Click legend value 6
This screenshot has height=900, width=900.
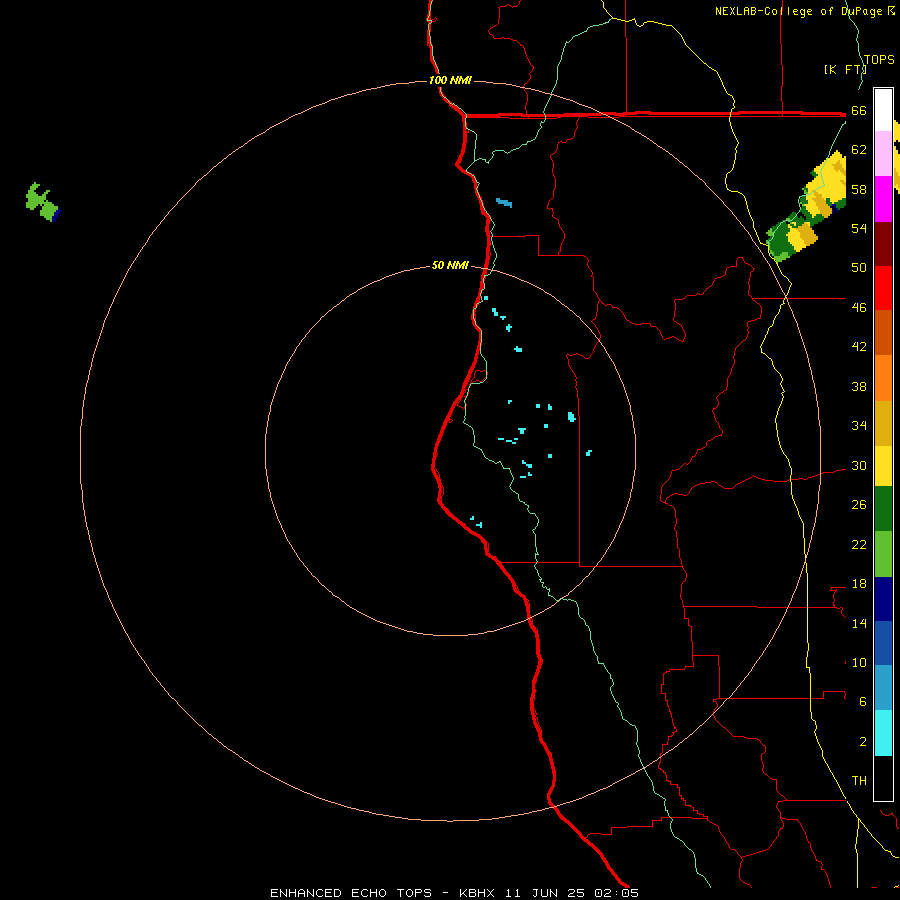point(862,701)
